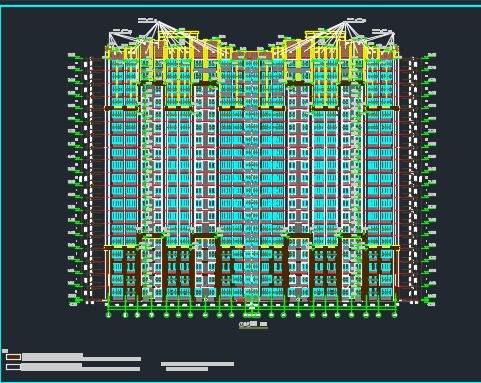Select the drawing title under the elevation
The width and height of the screenshot is (481, 383).
click(248, 324)
